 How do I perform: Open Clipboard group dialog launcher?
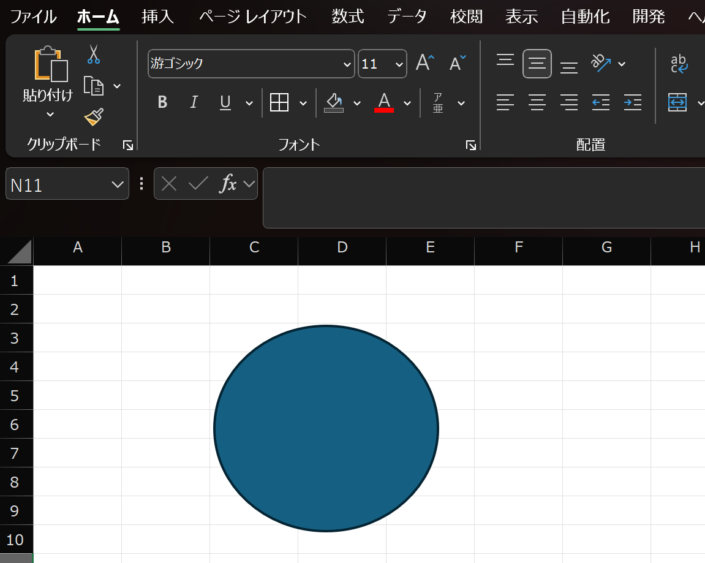tap(128, 145)
